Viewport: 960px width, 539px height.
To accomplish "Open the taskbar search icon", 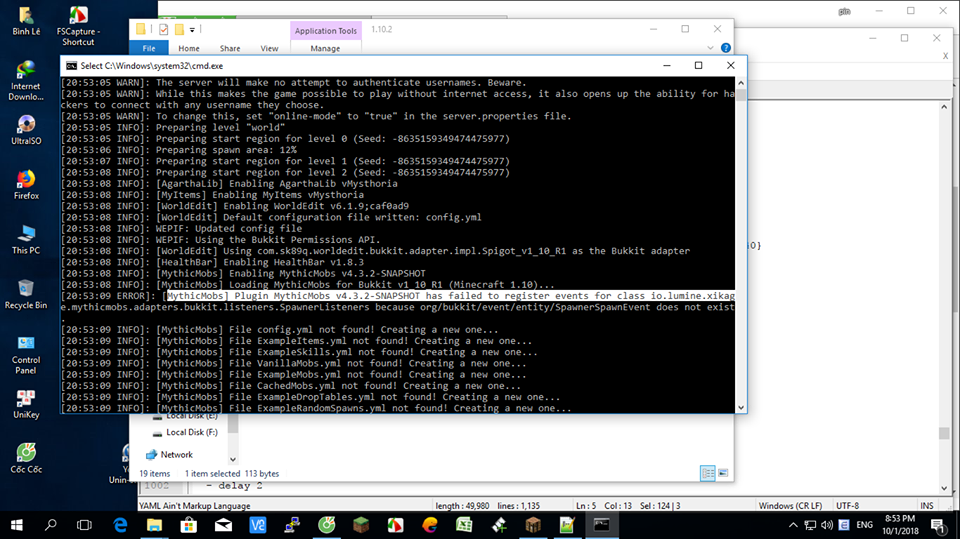I will tap(50, 525).
